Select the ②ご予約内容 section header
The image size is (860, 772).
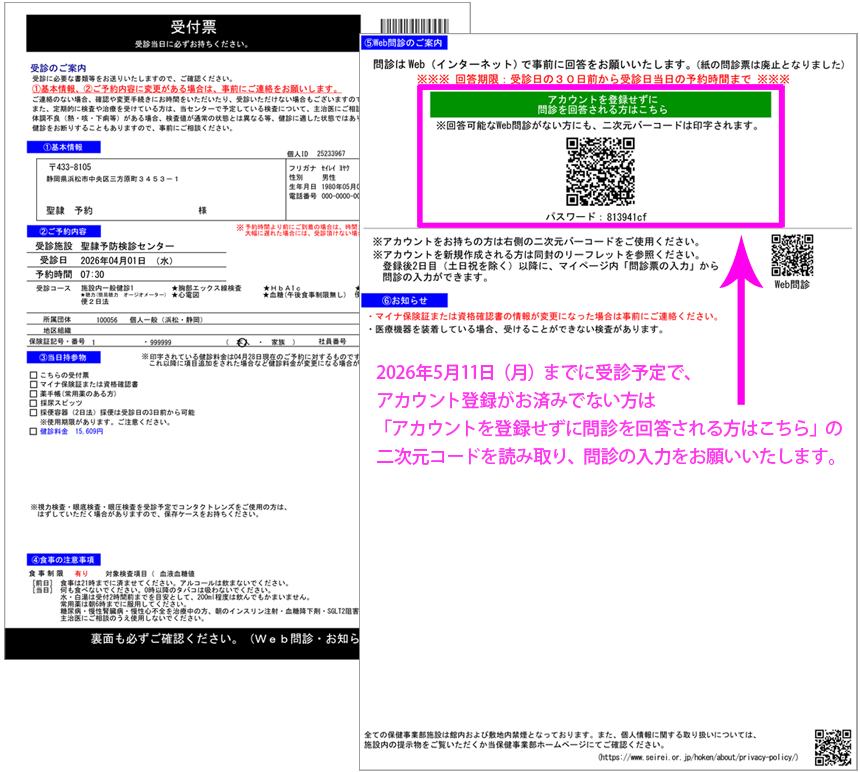pos(64,231)
